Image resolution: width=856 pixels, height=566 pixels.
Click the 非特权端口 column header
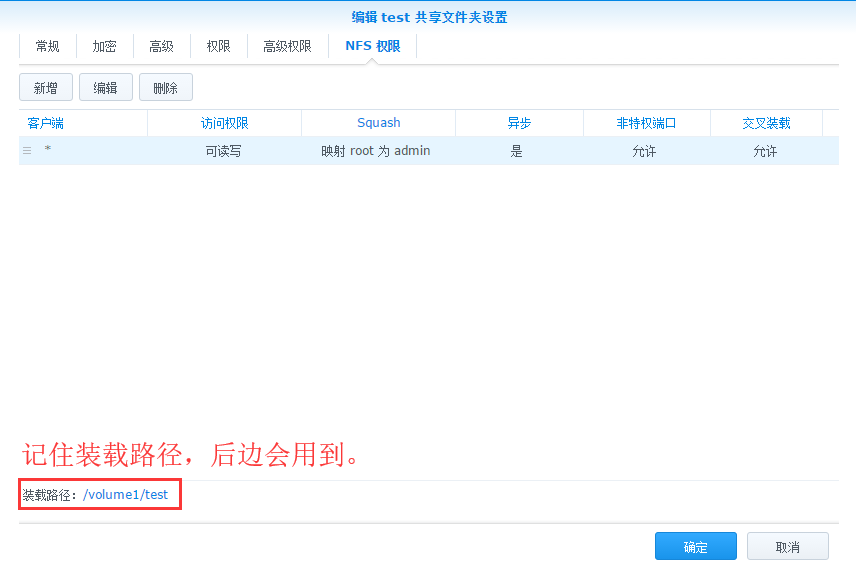[x=646, y=123]
